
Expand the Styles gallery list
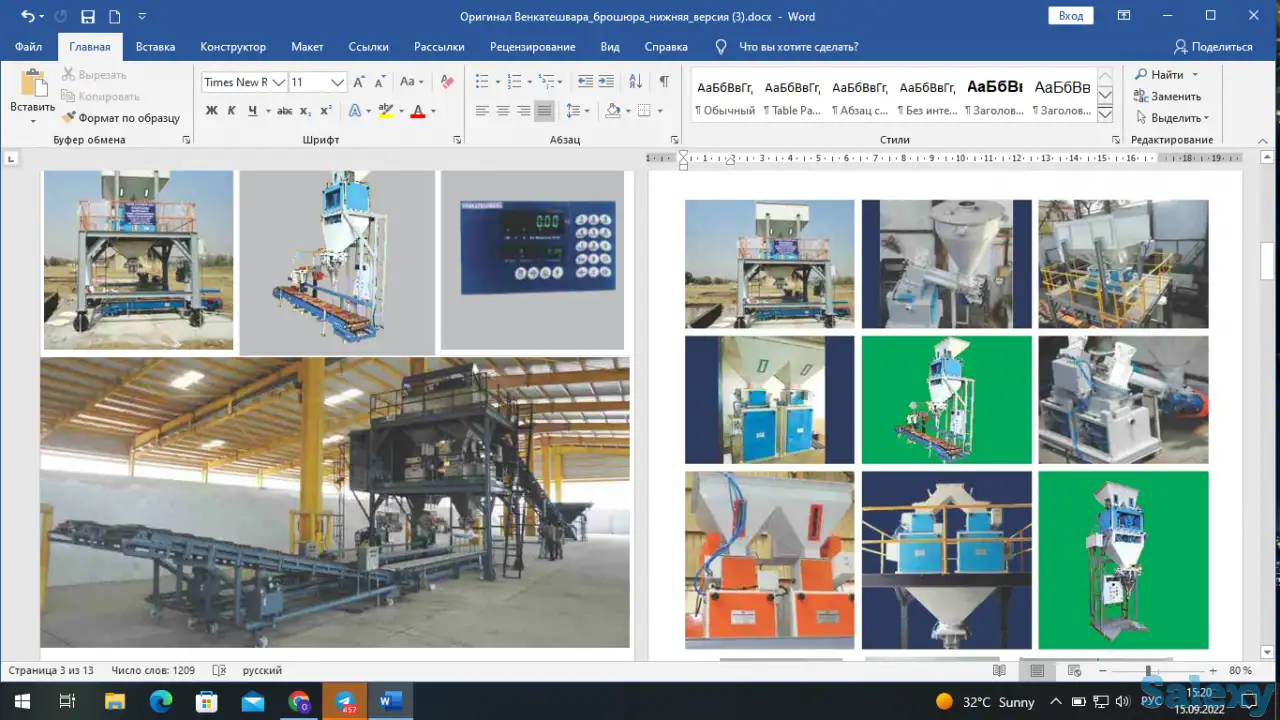1105,115
